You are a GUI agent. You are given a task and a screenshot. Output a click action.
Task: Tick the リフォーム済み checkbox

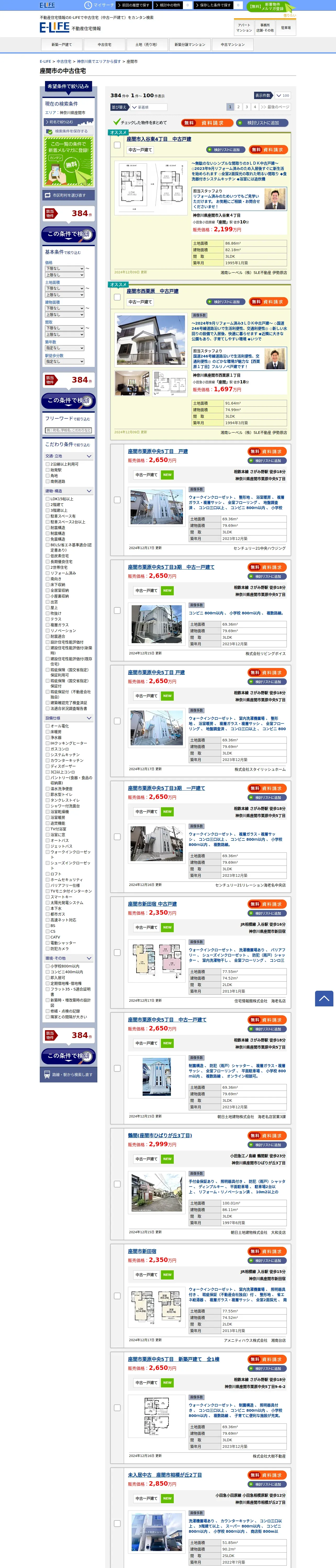[x=48, y=573]
